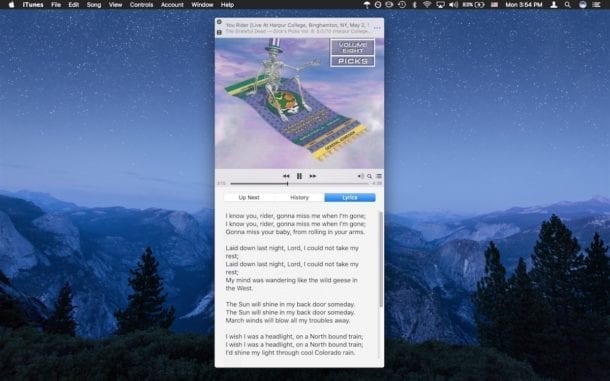
Task: Open the iTunes application menu
Action: (x=33, y=5)
